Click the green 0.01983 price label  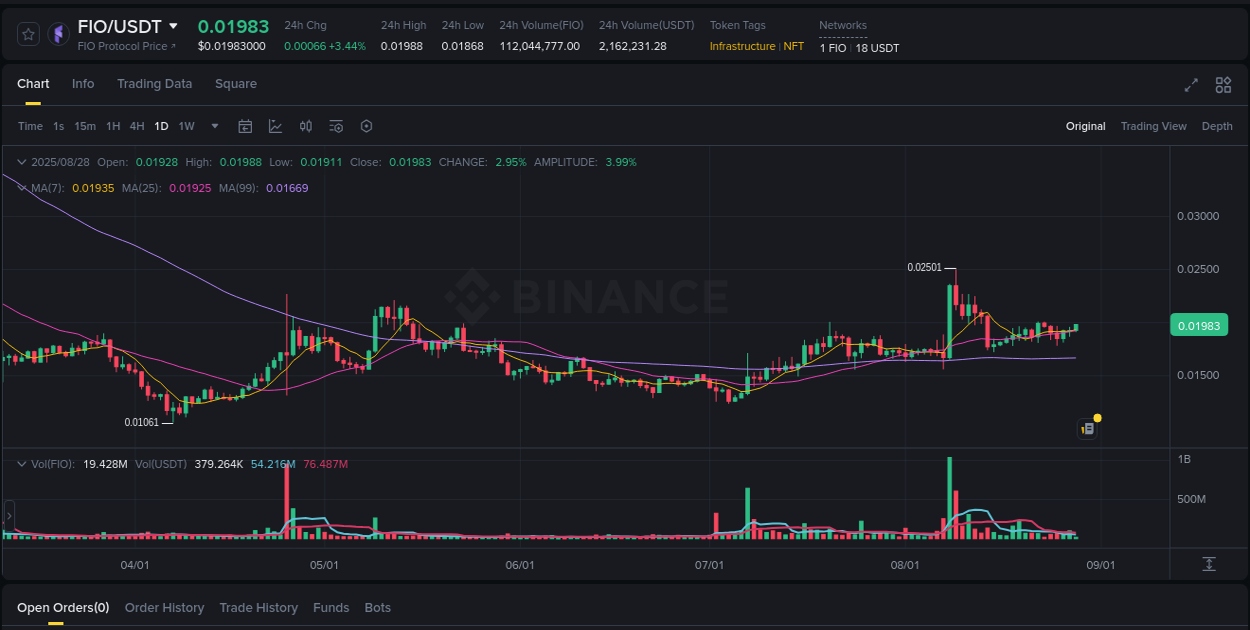click(1198, 325)
